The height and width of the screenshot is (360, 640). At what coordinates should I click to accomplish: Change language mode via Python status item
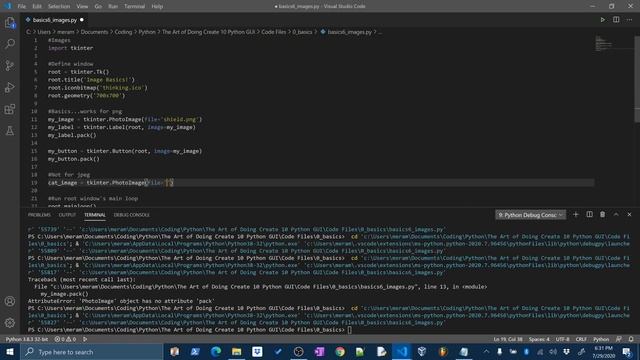pyautogui.click(x=601, y=339)
